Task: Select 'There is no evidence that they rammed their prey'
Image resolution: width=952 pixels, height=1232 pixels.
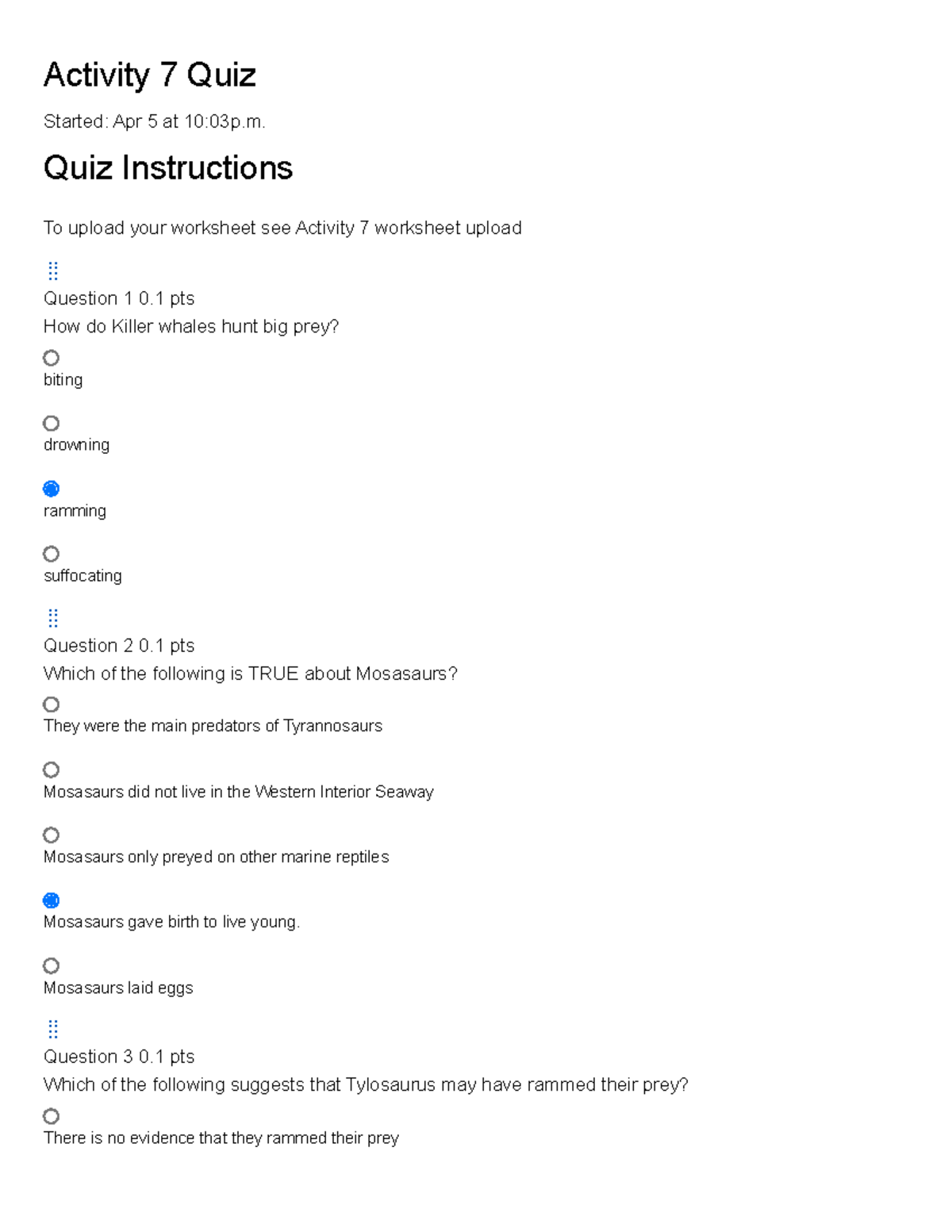Action: pyautogui.click(x=51, y=1116)
